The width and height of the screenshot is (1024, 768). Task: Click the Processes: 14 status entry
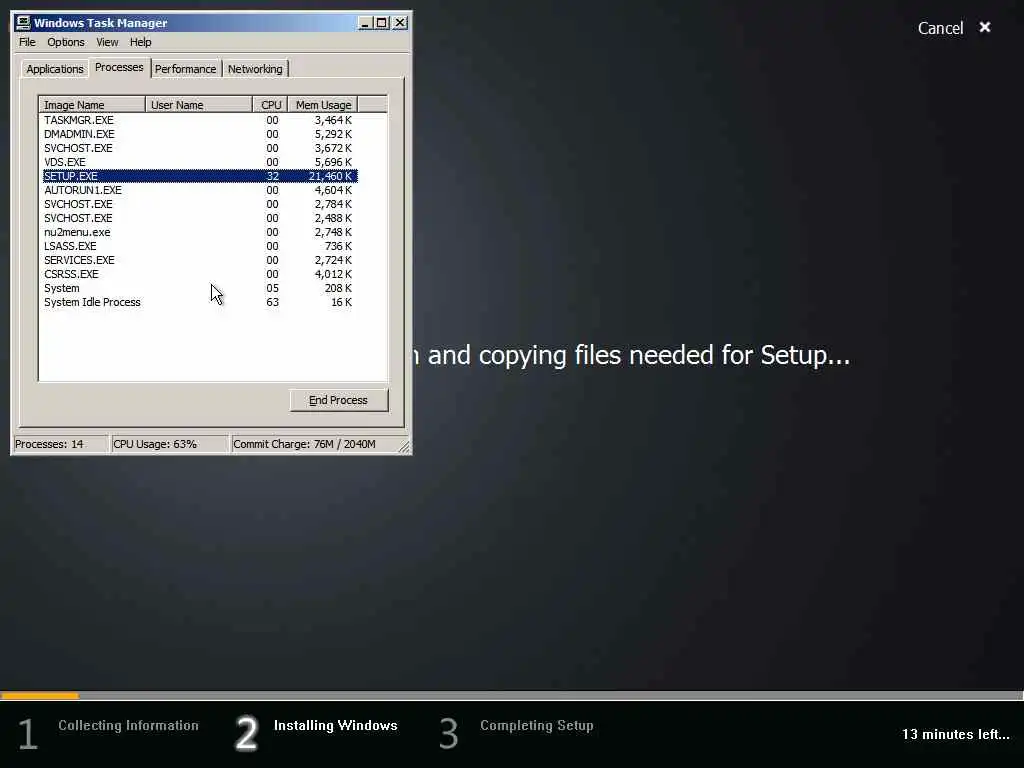[61, 444]
